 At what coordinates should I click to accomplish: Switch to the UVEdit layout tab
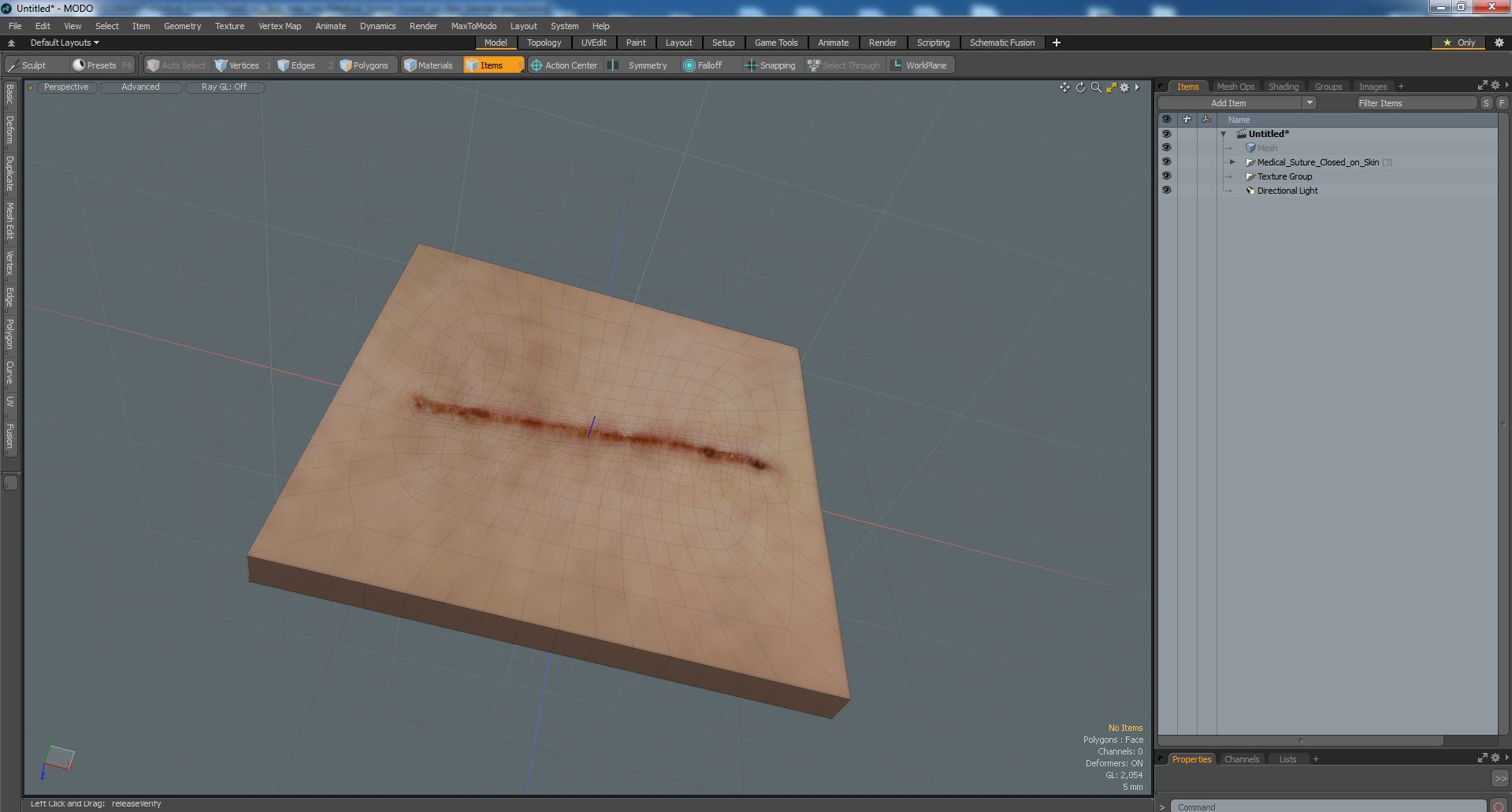click(593, 43)
